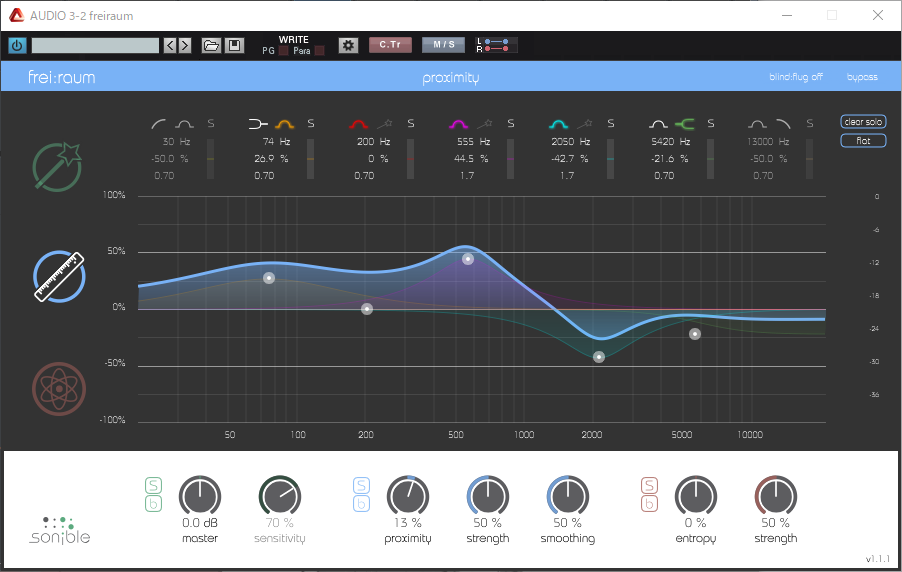The width and height of the screenshot is (902, 572).
Task: Toggle the WRITE PG checkbox
Action: [x=283, y=51]
